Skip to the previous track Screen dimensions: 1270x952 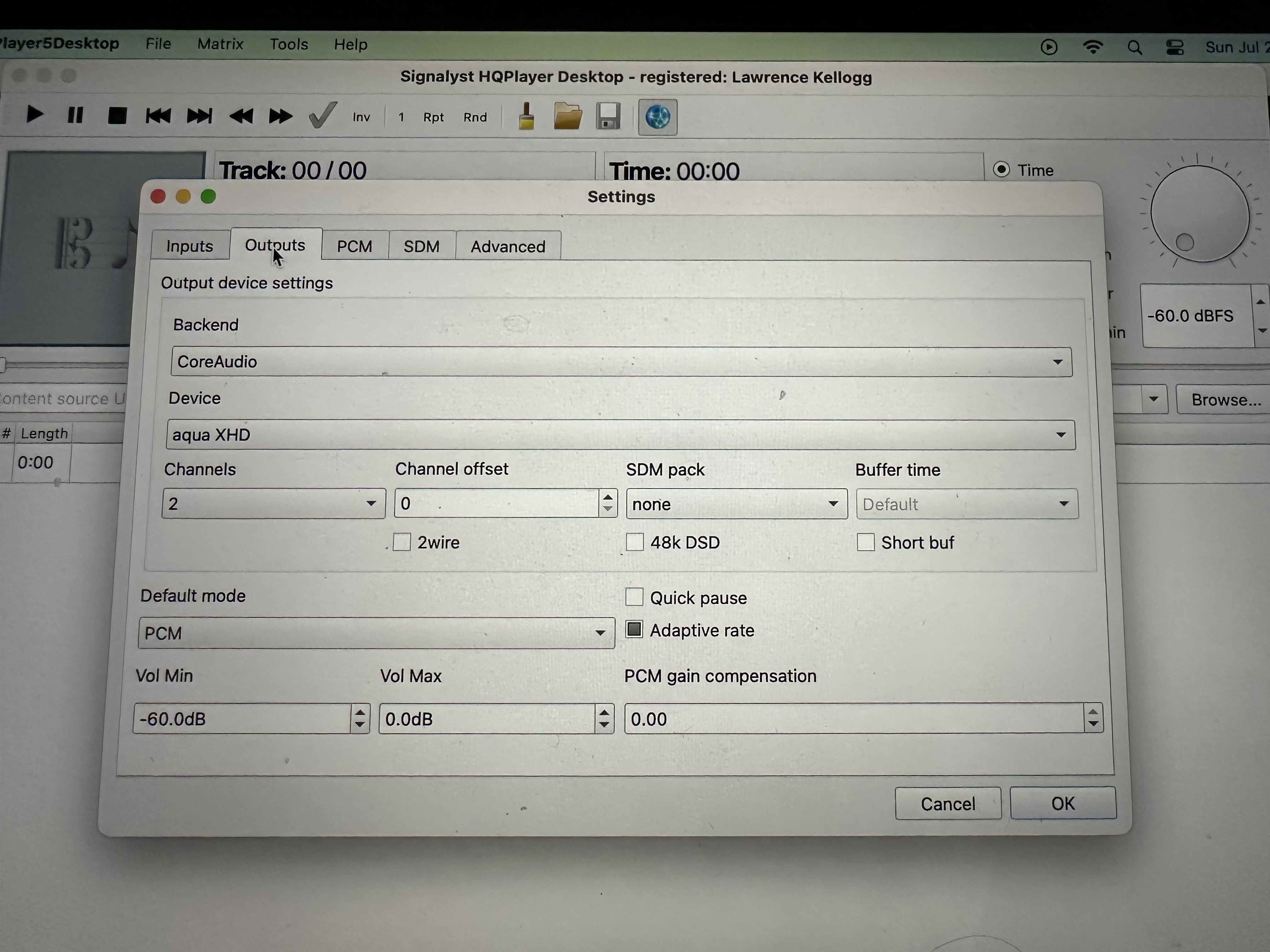click(158, 116)
